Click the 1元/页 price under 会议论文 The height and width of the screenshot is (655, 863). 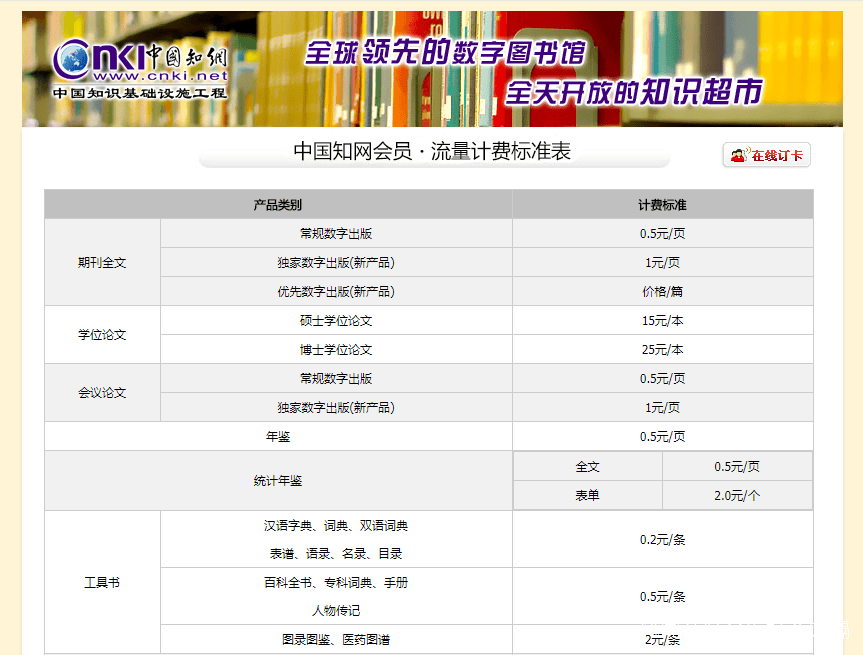(x=663, y=407)
